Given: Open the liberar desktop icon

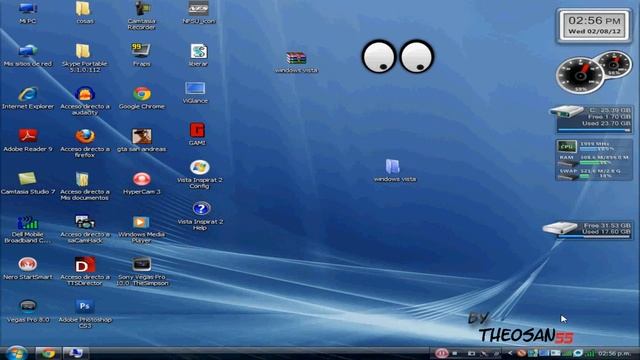Looking at the screenshot, I should (199, 55).
